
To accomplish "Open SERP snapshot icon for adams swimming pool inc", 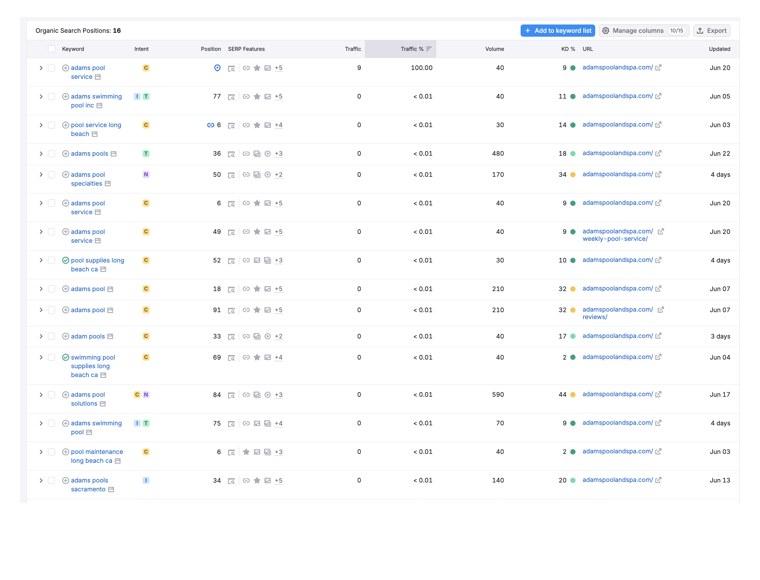I will point(232,97).
